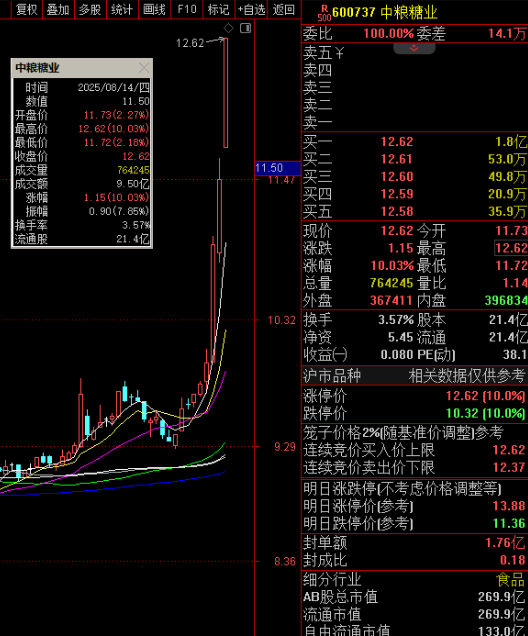Click the latest limit-up candlestick at 12.62
The image size is (528, 636).
pos(225,93)
